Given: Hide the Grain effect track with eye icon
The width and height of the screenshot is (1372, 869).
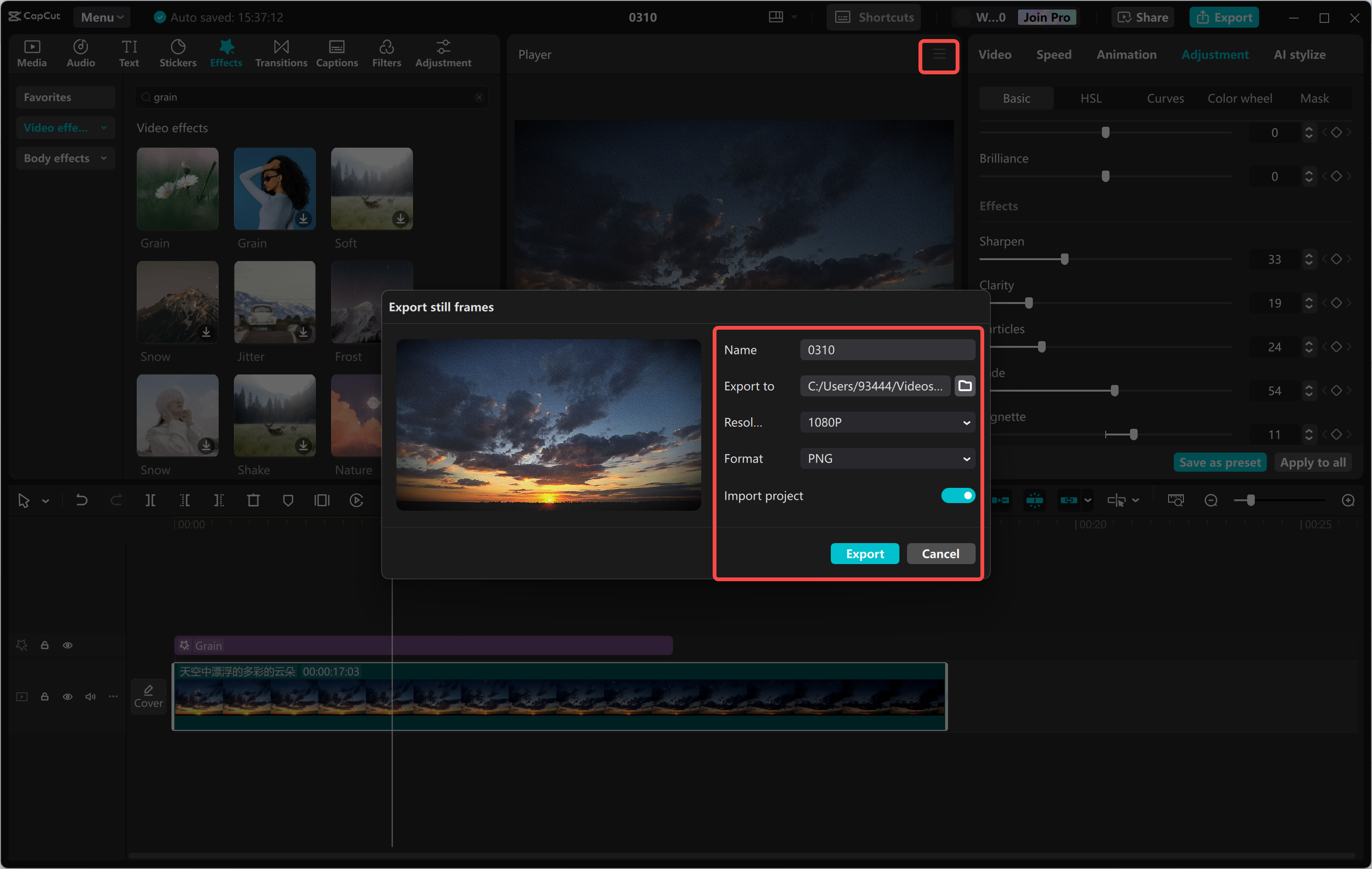Looking at the screenshot, I should click(67, 645).
